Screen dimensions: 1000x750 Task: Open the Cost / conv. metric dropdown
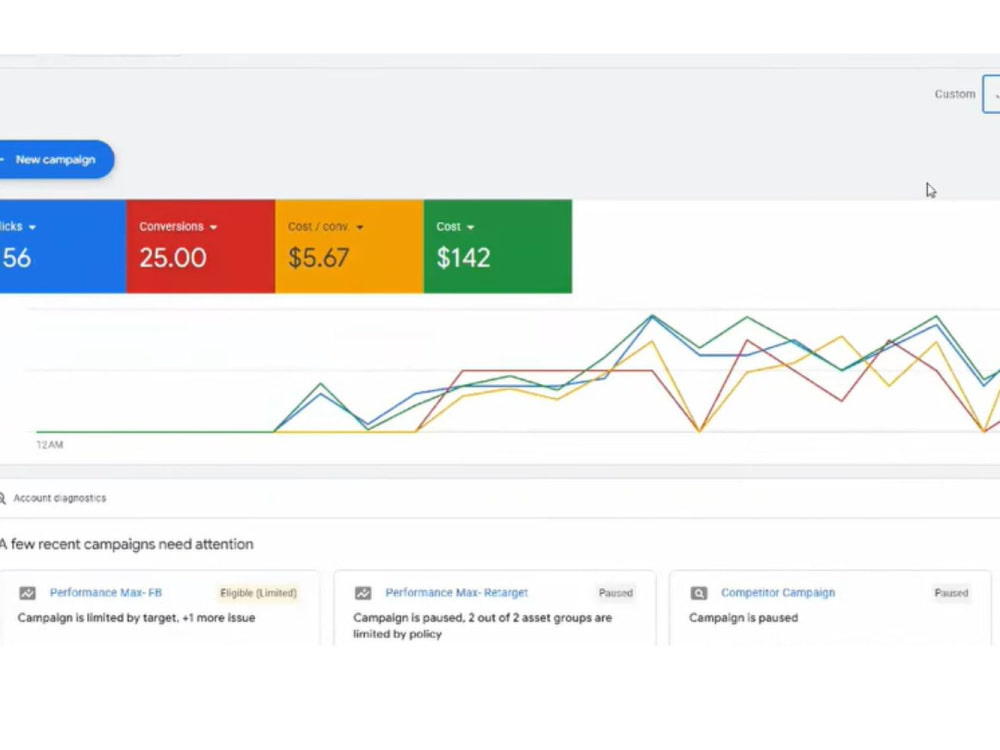[360, 228]
